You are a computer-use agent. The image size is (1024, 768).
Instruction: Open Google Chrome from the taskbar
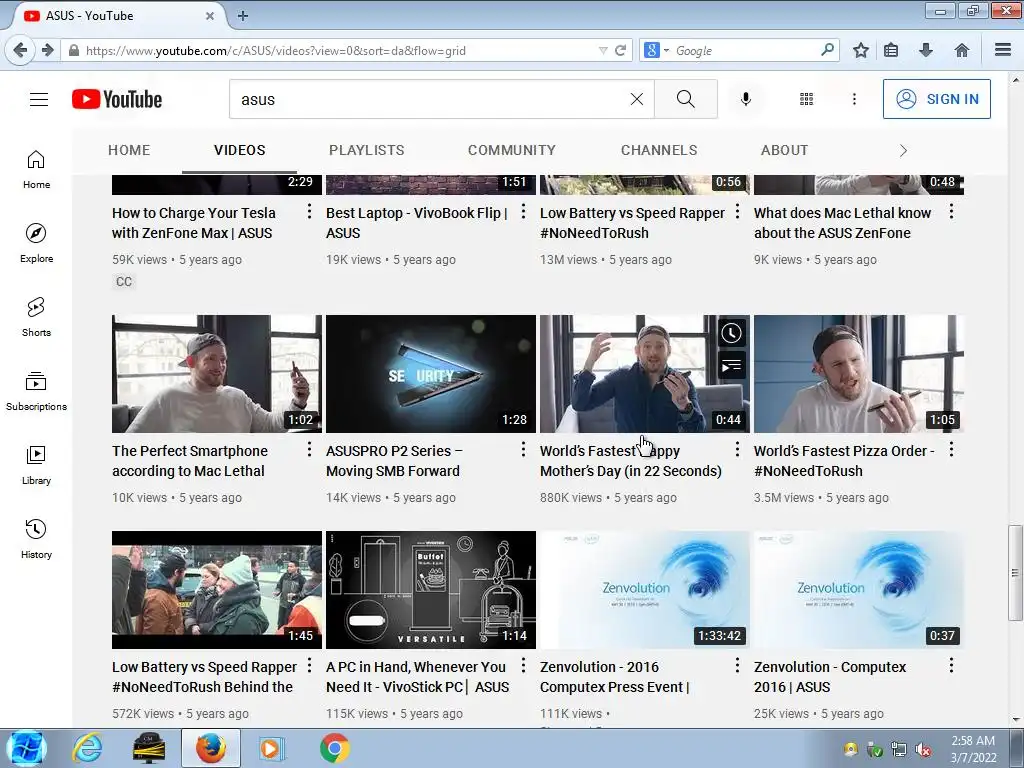pos(334,748)
